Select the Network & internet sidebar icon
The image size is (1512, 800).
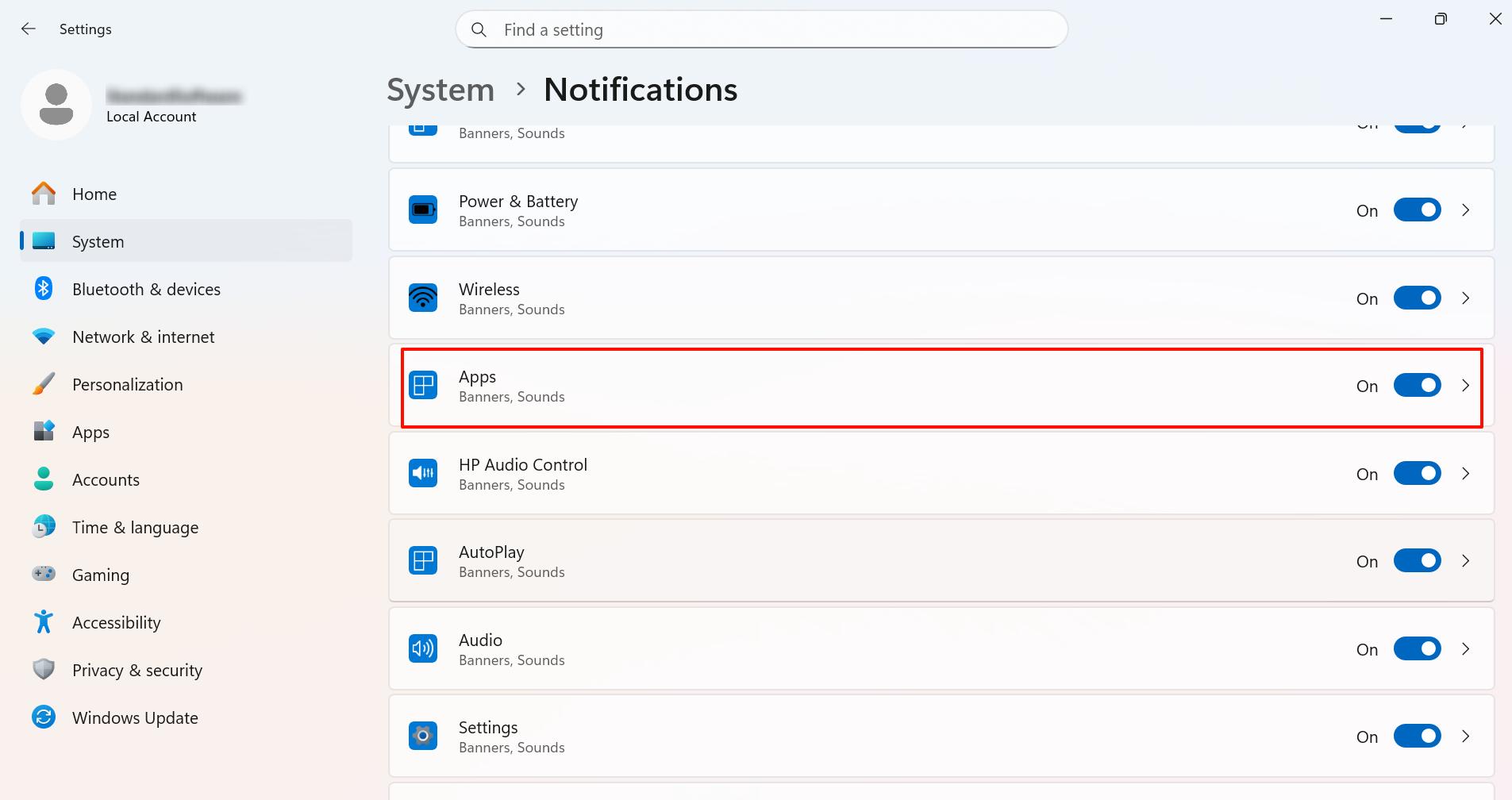[x=44, y=337]
